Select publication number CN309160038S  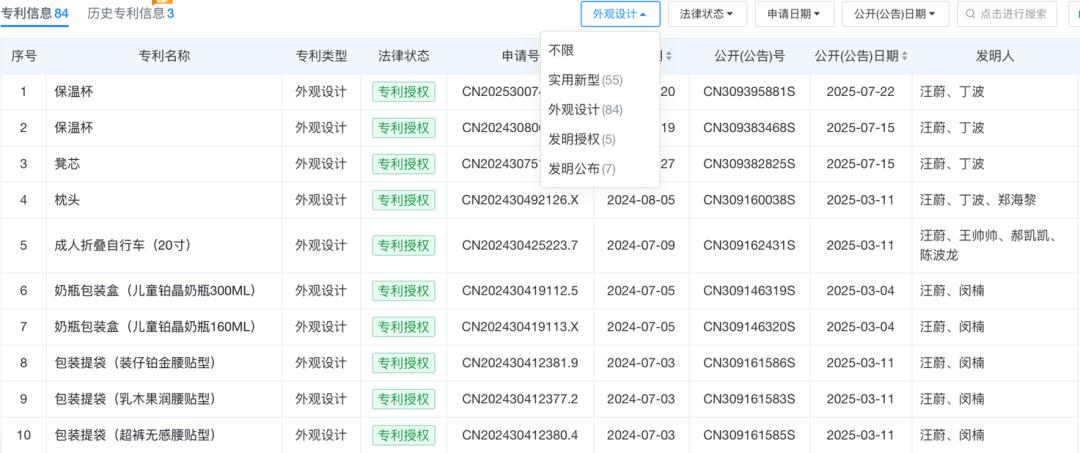[749, 200]
